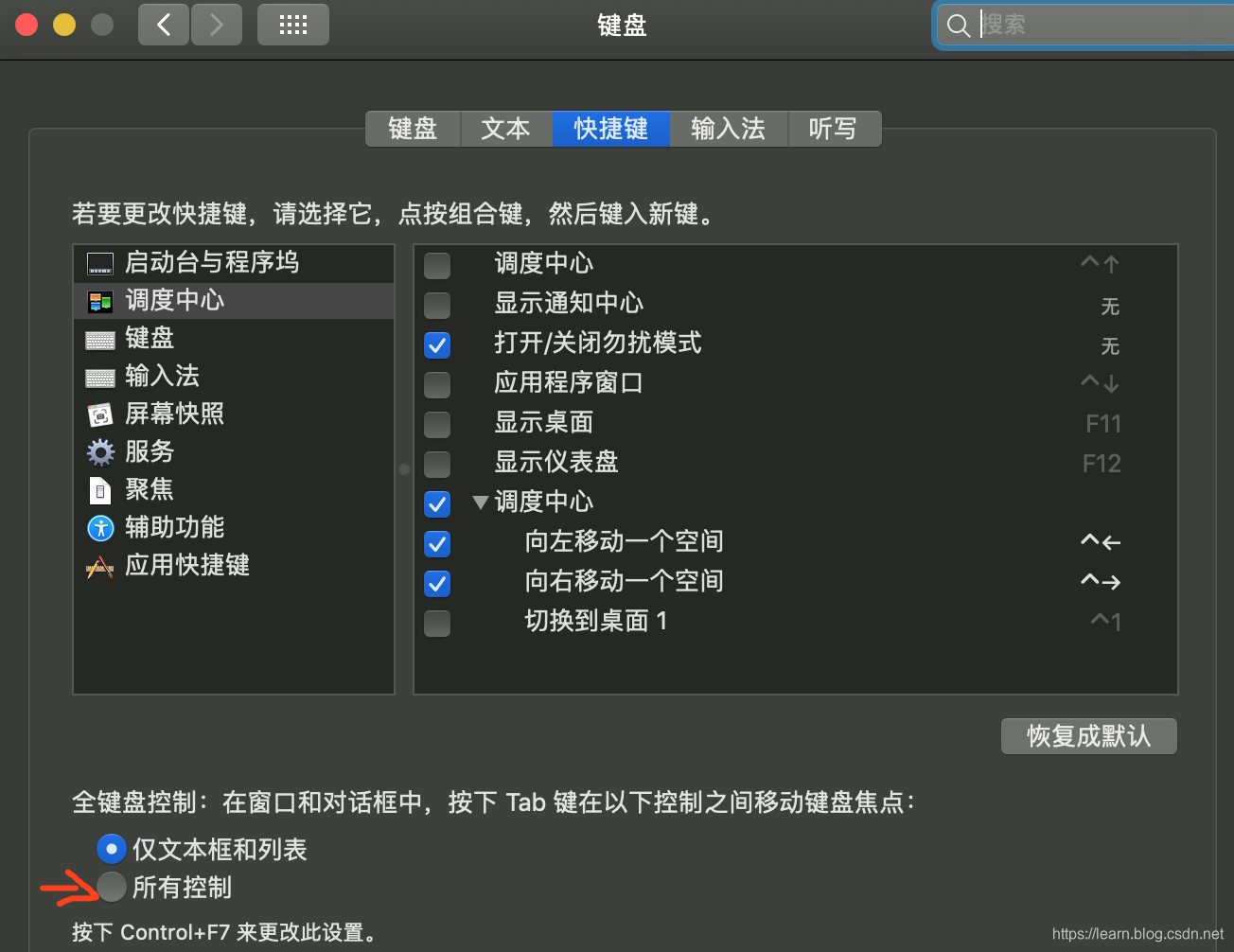Select 应用快捷键 in the category list

234,566
